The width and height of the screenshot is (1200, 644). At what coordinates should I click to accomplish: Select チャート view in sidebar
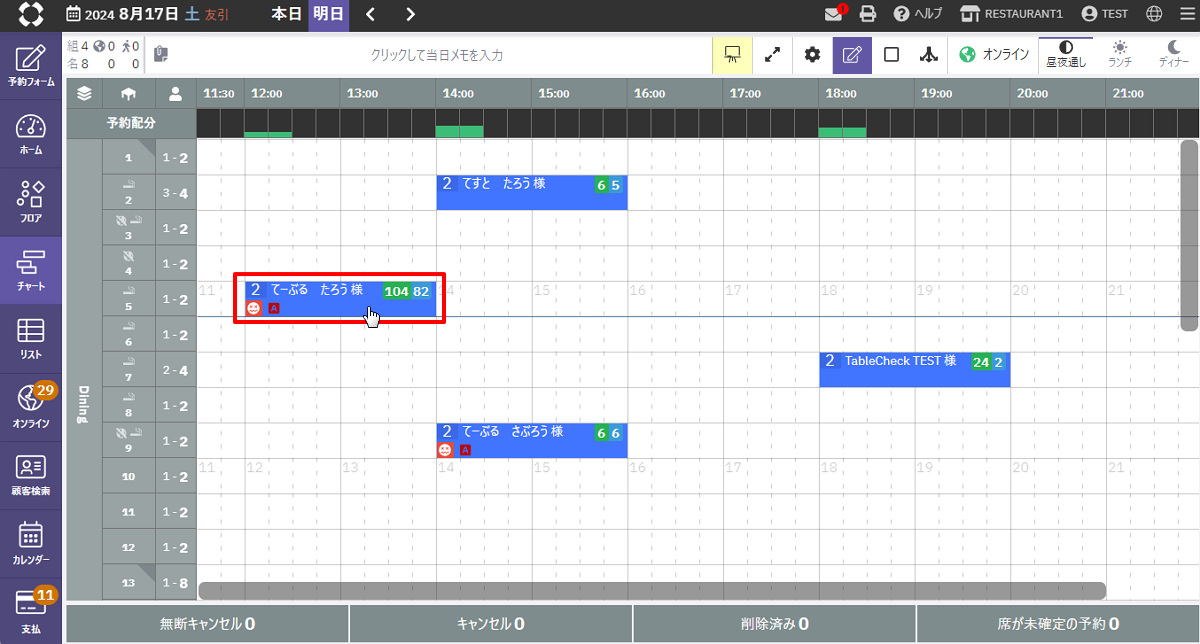pyautogui.click(x=31, y=269)
